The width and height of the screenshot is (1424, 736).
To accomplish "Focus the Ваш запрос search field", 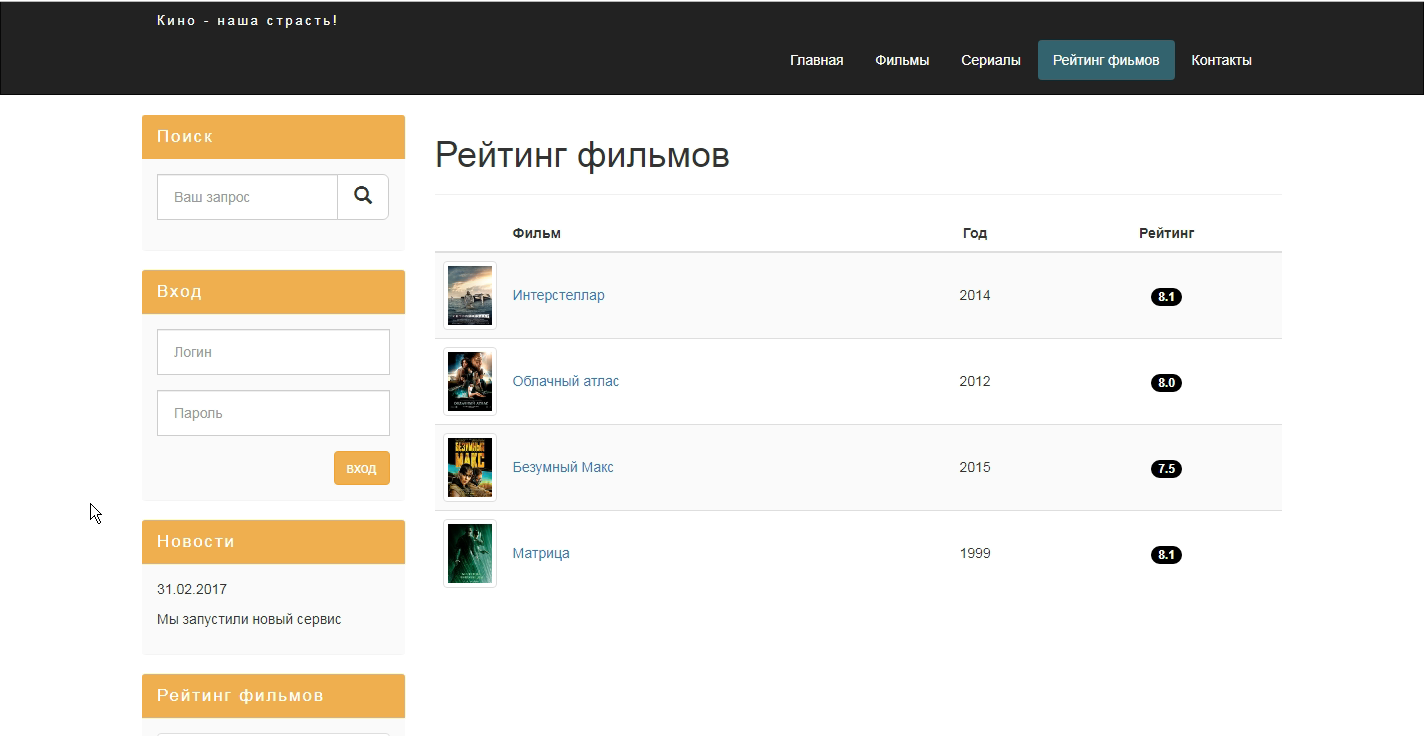I will tap(247, 197).
